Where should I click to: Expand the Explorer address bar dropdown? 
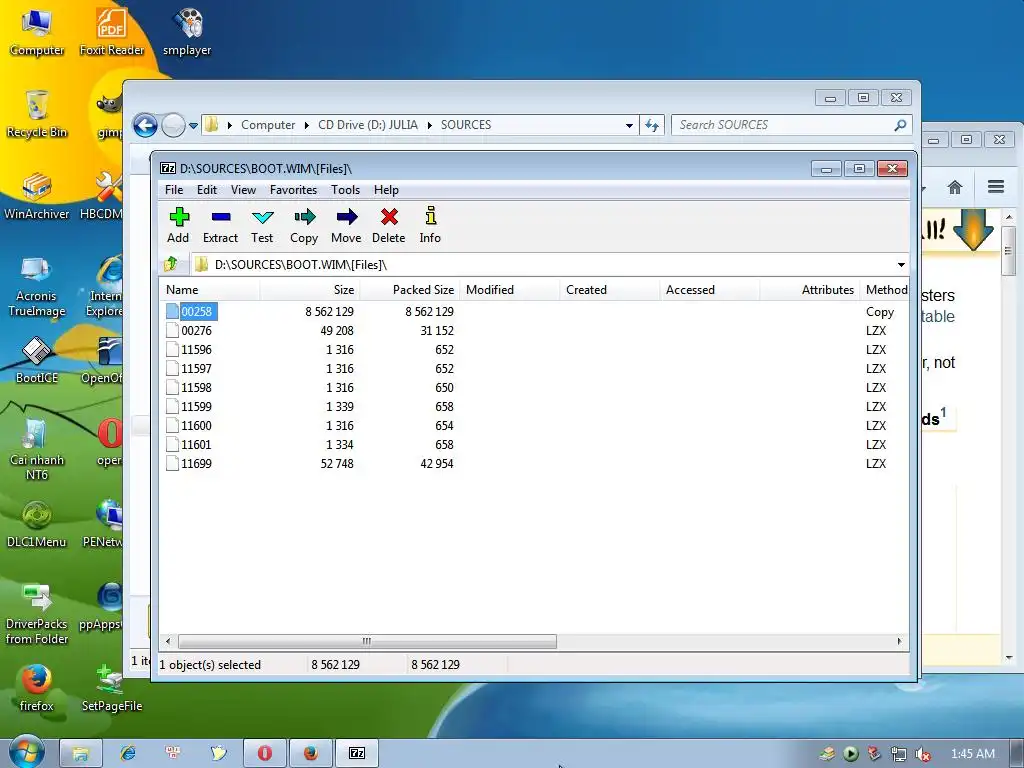pyautogui.click(x=629, y=125)
